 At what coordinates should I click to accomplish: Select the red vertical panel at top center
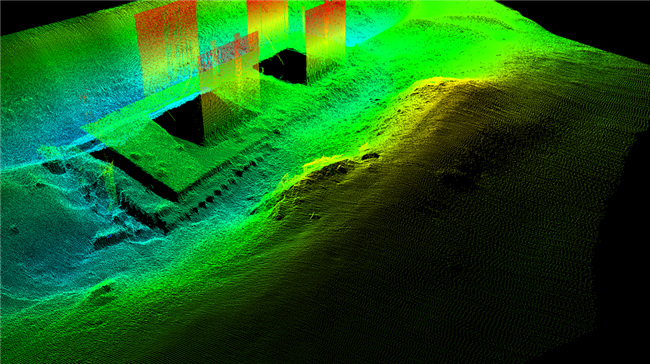[x=267, y=19]
